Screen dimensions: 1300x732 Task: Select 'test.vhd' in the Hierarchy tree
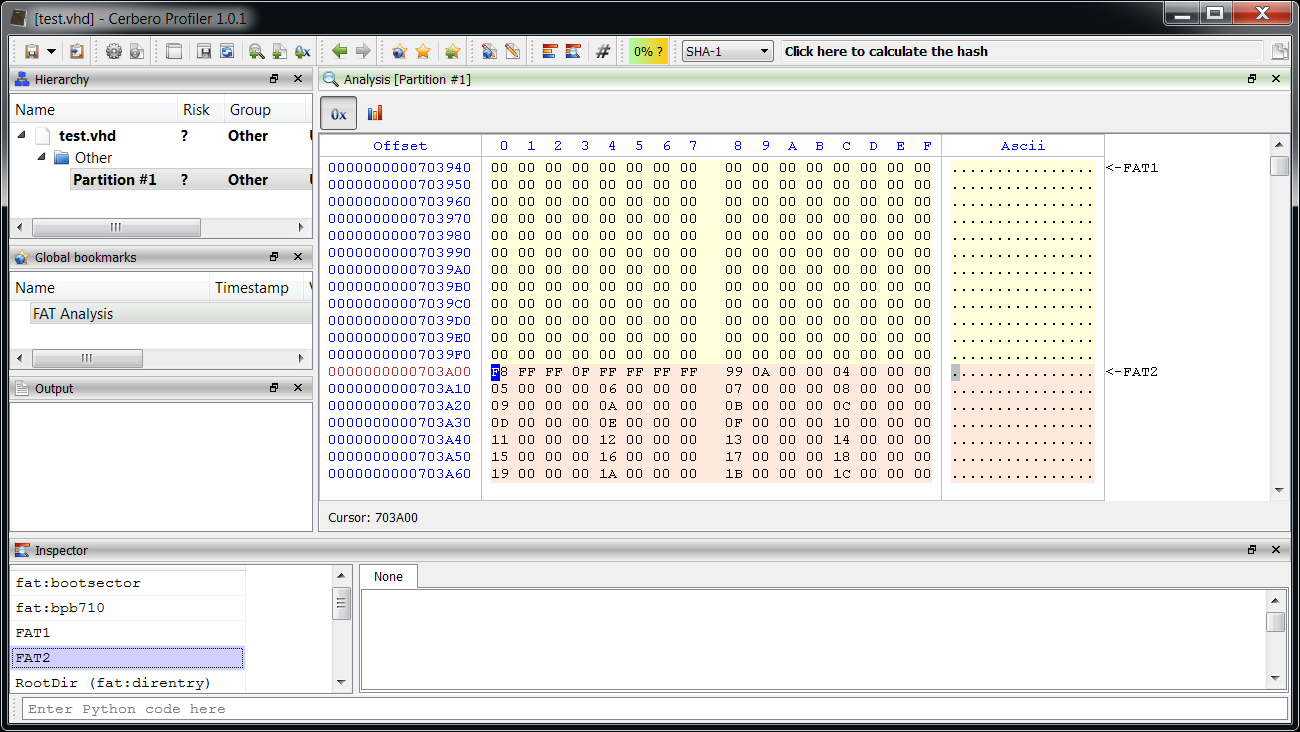point(87,136)
